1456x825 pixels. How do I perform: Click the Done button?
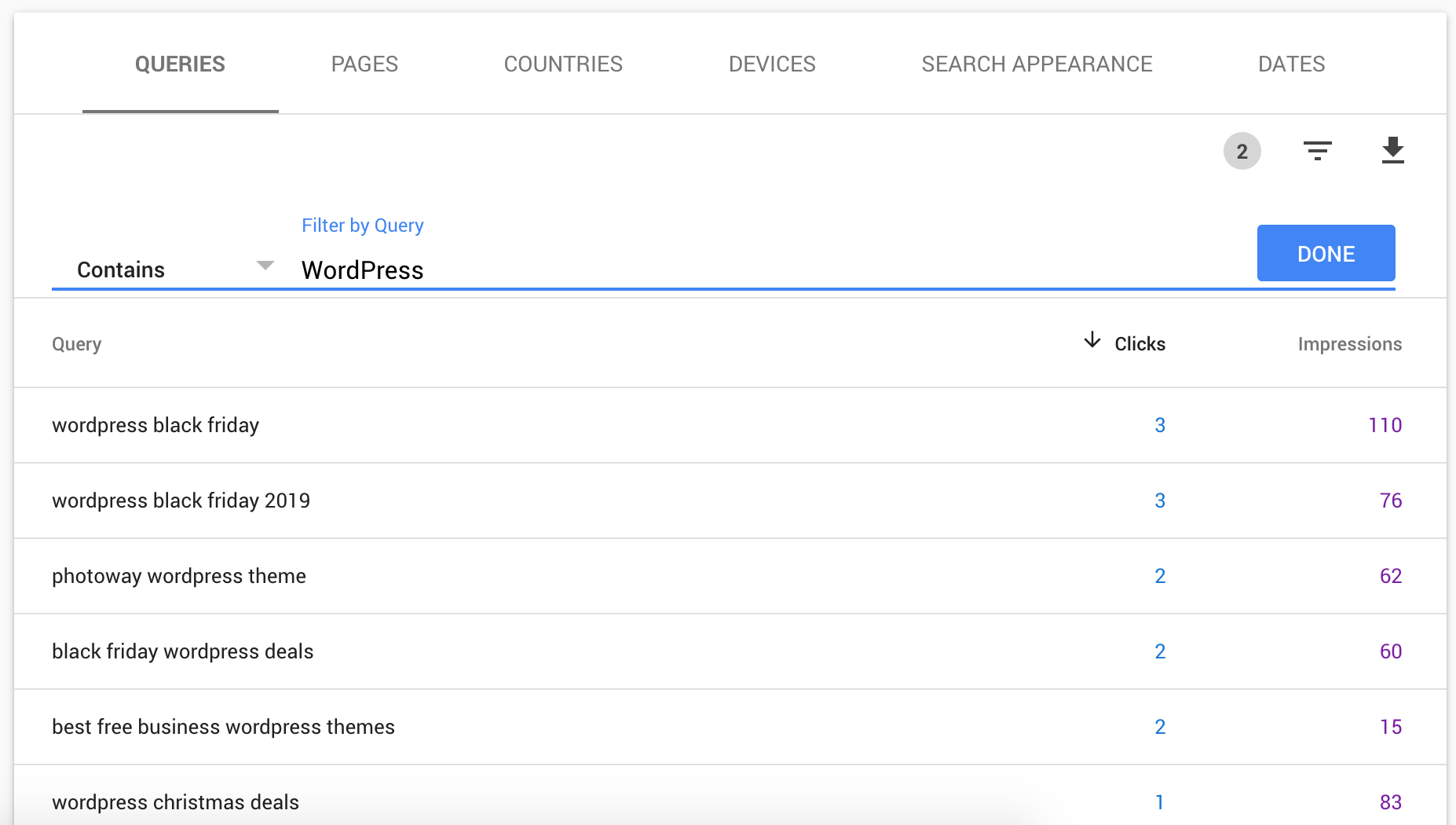coord(1326,253)
